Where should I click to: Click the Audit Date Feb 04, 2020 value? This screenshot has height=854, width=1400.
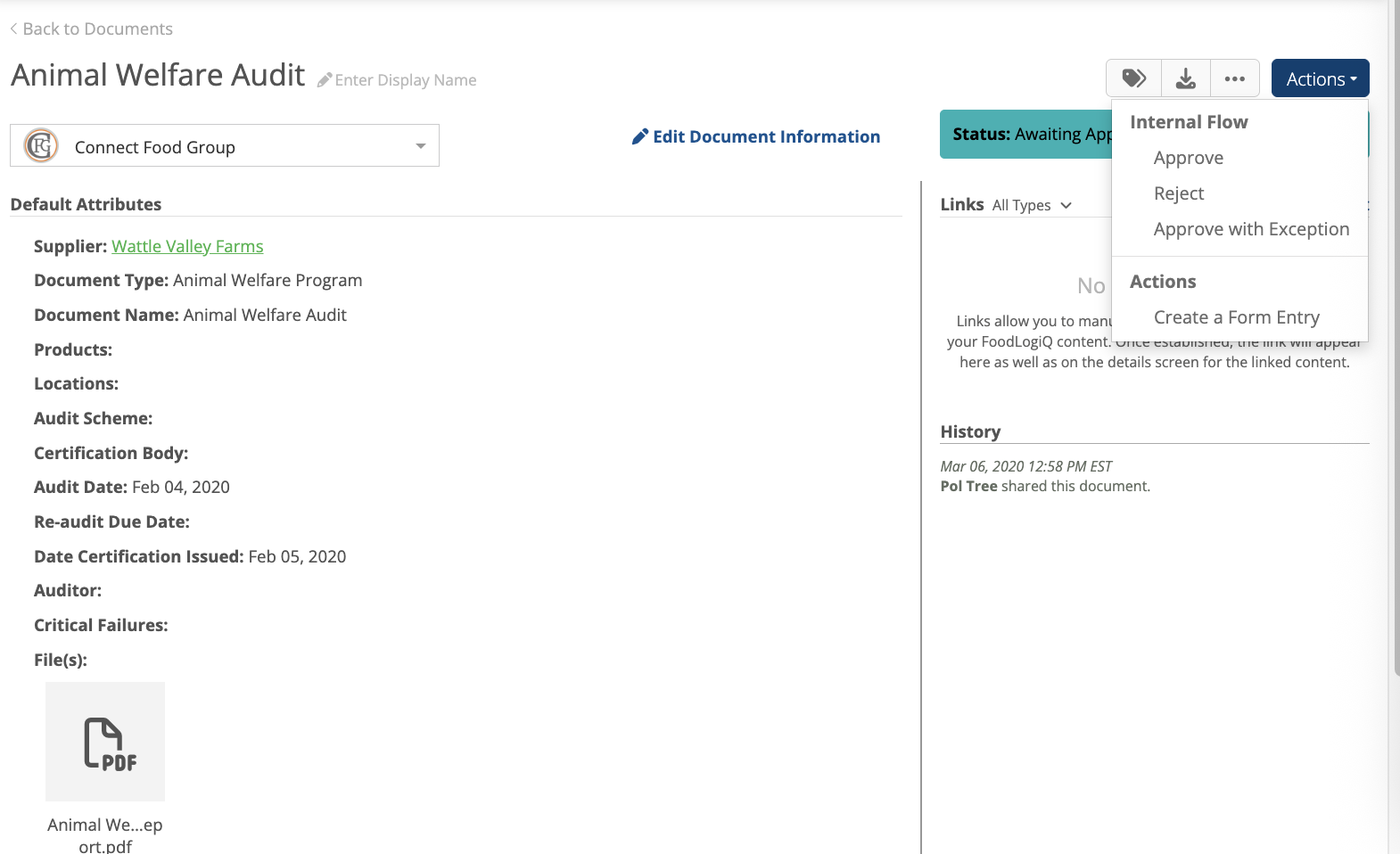point(181,487)
